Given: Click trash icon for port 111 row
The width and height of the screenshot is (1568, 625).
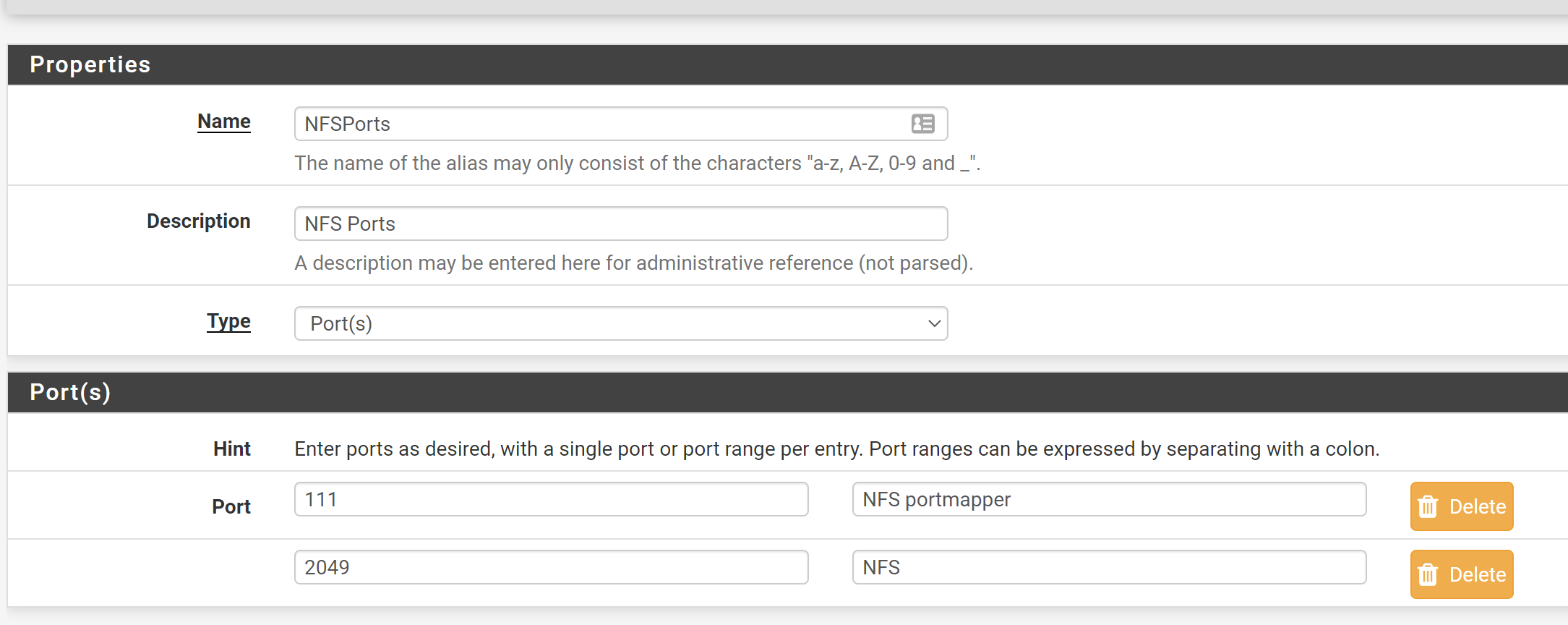Looking at the screenshot, I should [1428, 506].
